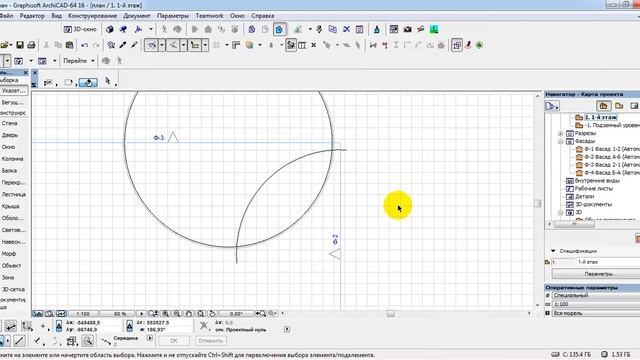Viewport: 640px width, 360px height.
Task: Open the Вид menu
Action: click(56, 16)
